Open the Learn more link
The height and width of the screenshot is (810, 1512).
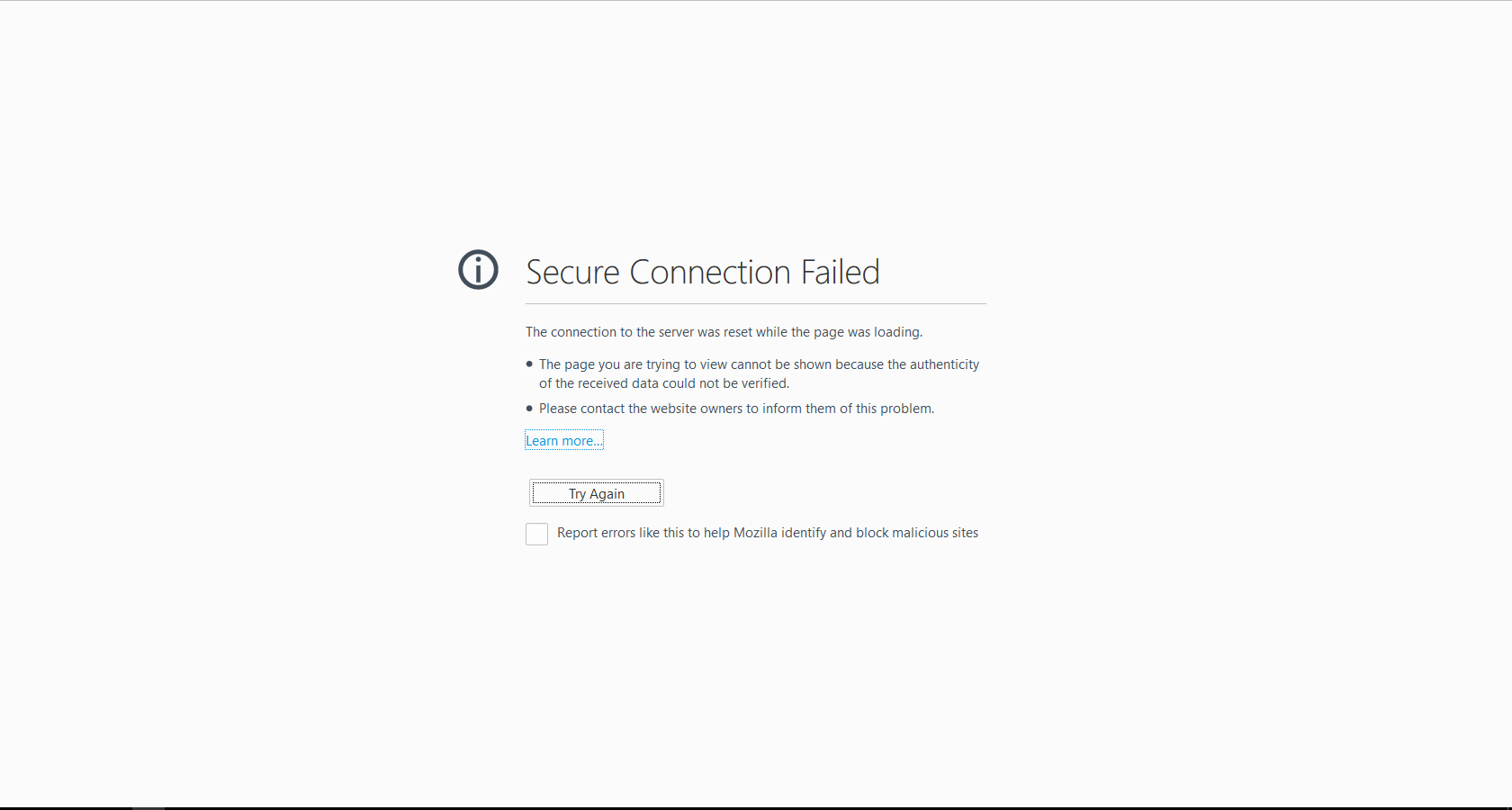point(564,441)
